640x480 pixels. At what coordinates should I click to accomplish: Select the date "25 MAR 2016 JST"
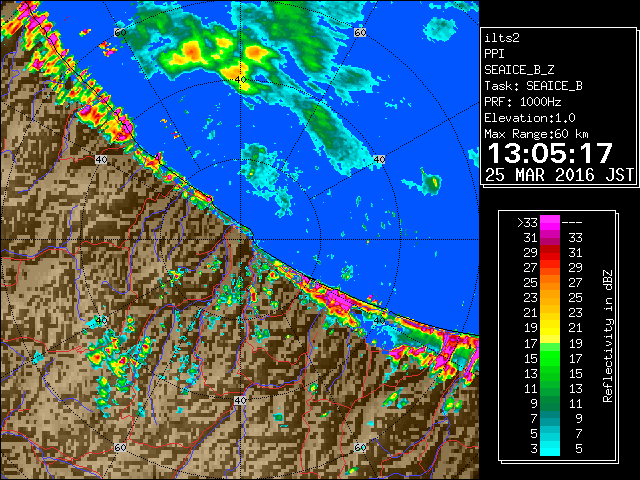pyautogui.click(x=559, y=175)
